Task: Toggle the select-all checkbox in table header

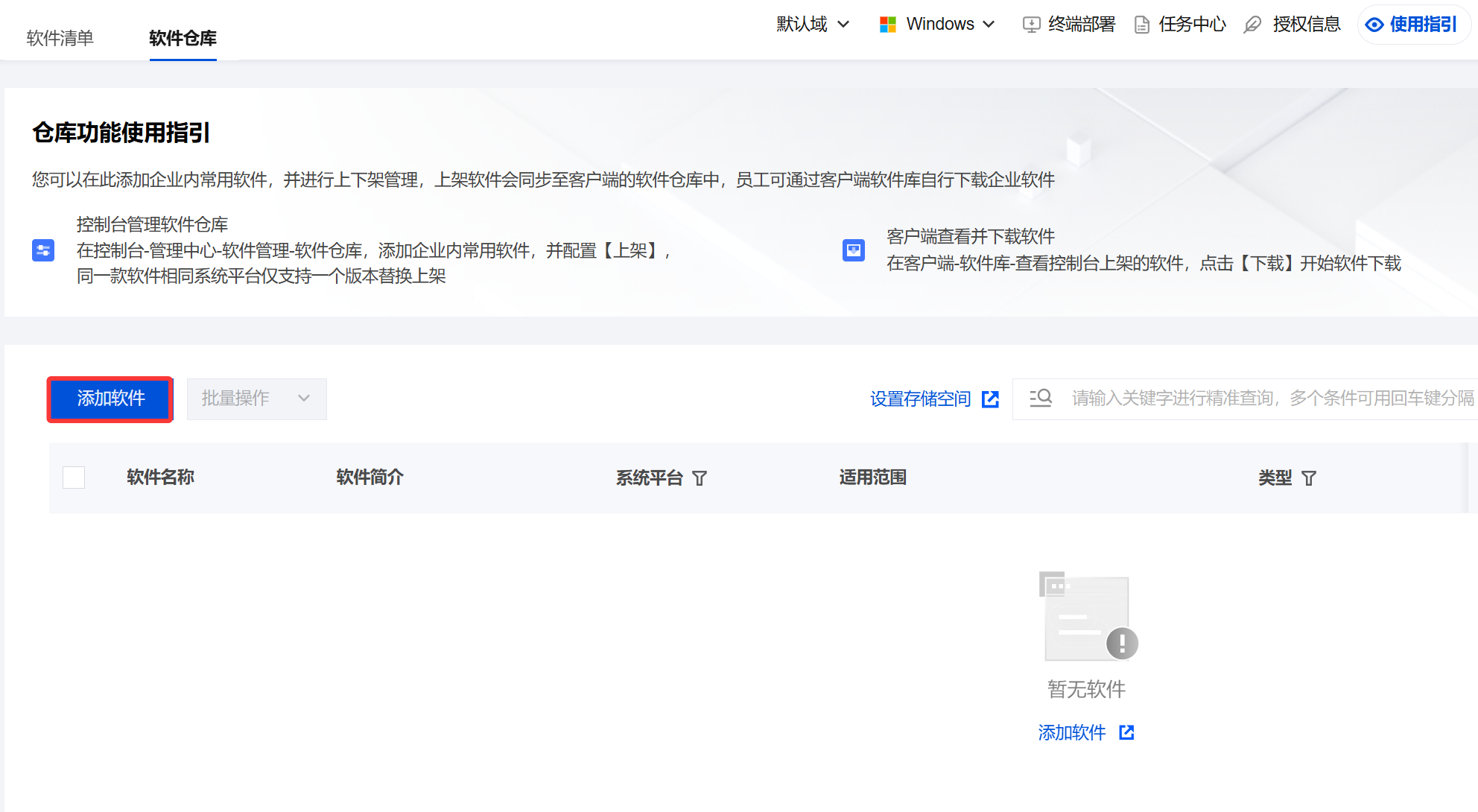Action: tap(74, 478)
